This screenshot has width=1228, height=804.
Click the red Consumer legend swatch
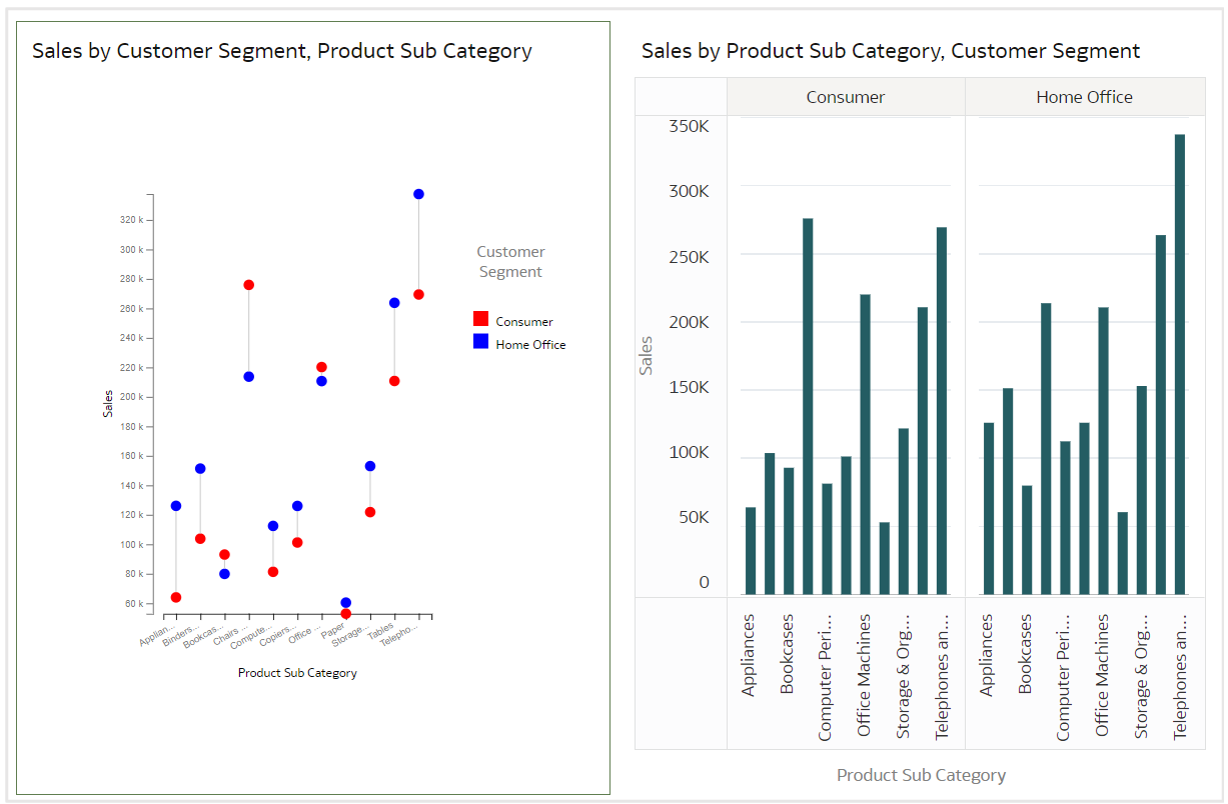point(481,319)
